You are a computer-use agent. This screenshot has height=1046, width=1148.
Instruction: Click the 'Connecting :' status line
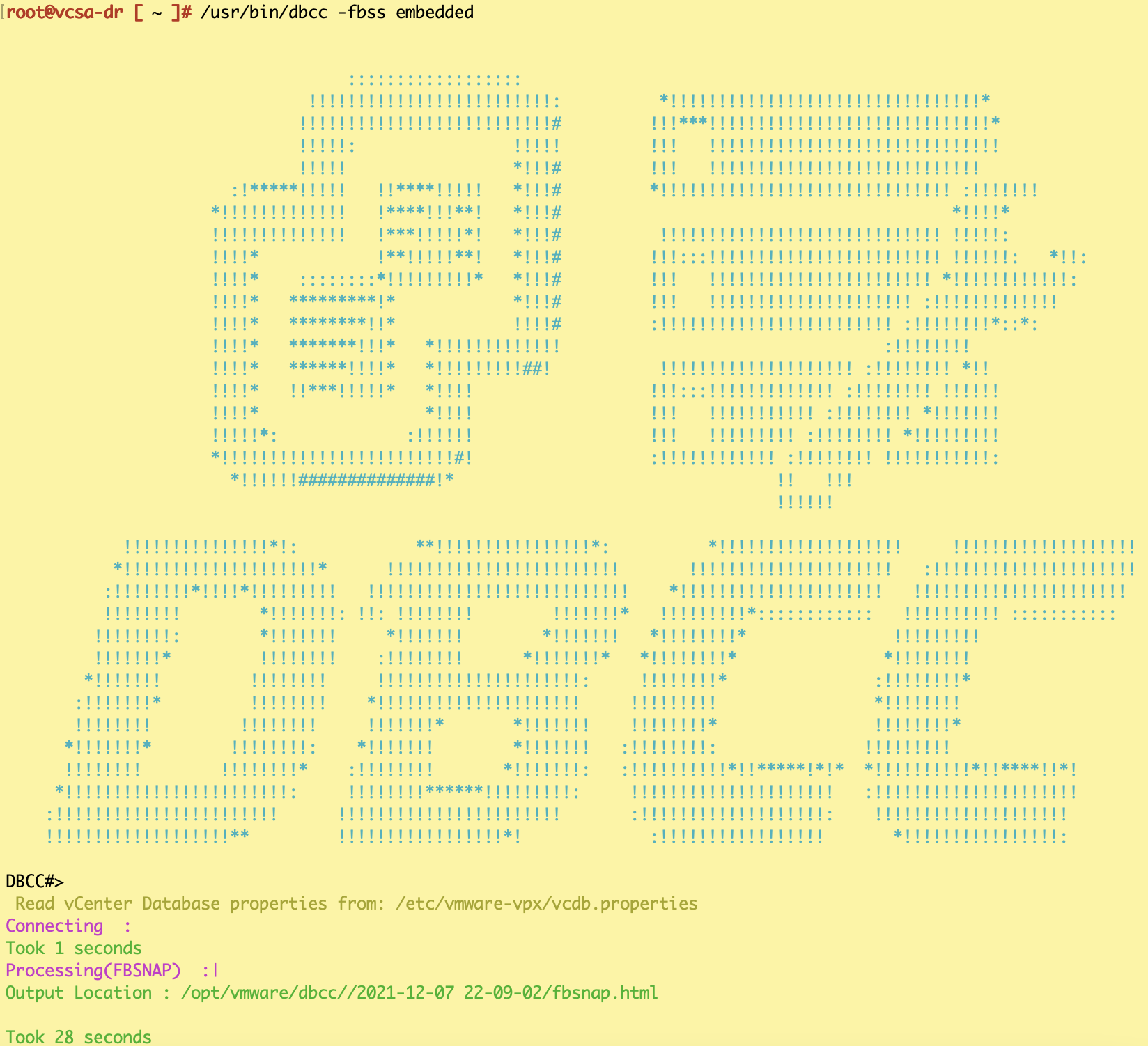68,926
